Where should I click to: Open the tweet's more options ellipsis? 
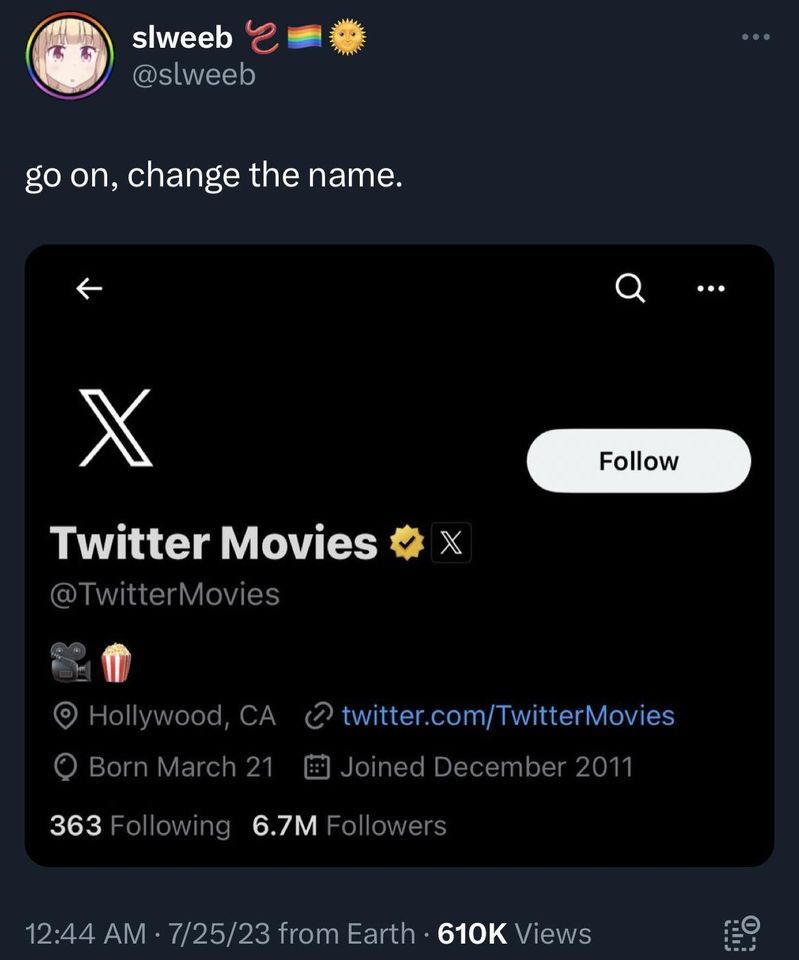pyautogui.click(x=755, y=38)
